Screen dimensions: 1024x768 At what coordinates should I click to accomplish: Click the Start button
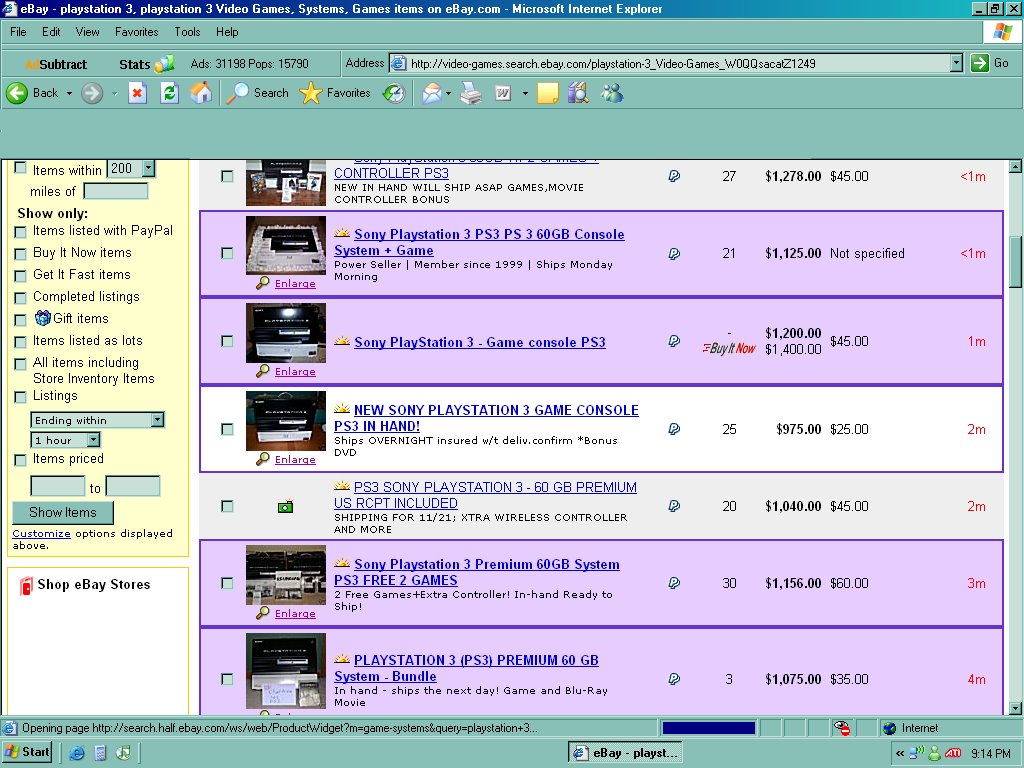(x=27, y=752)
